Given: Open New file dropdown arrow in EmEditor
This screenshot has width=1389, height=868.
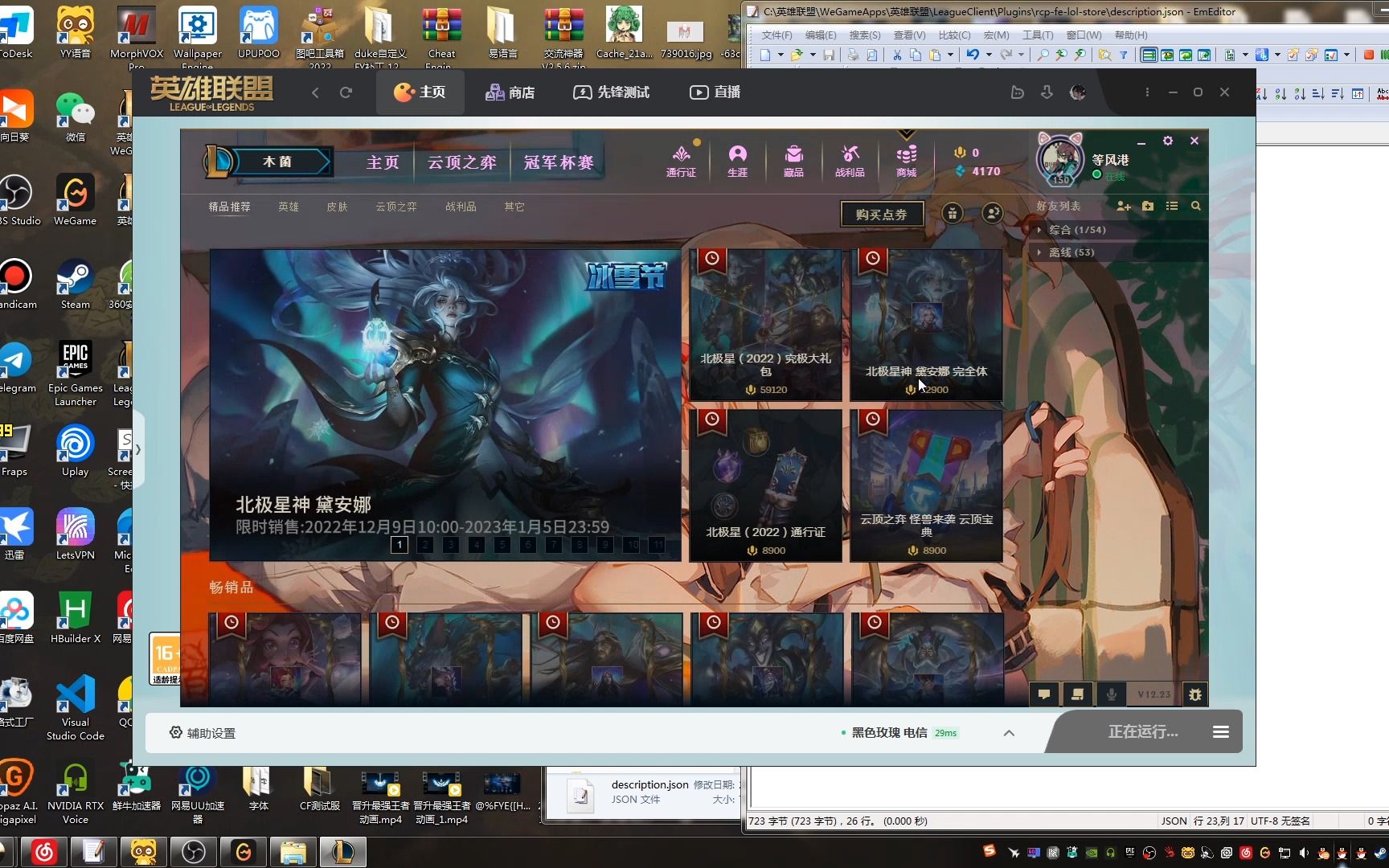Looking at the screenshot, I should click(780, 55).
